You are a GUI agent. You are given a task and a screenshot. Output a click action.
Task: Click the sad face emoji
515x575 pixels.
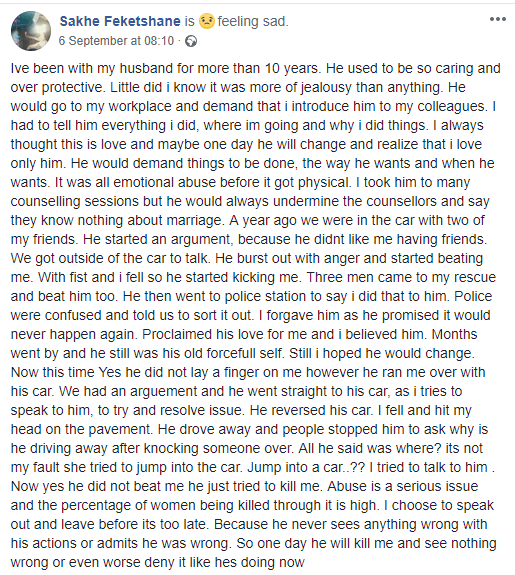207,21
